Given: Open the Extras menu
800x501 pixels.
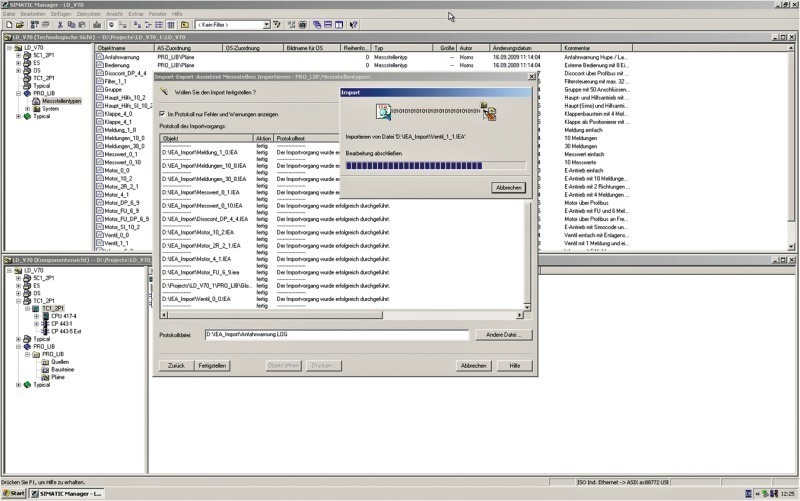Looking at the screenshot, I should pos(136,13).
